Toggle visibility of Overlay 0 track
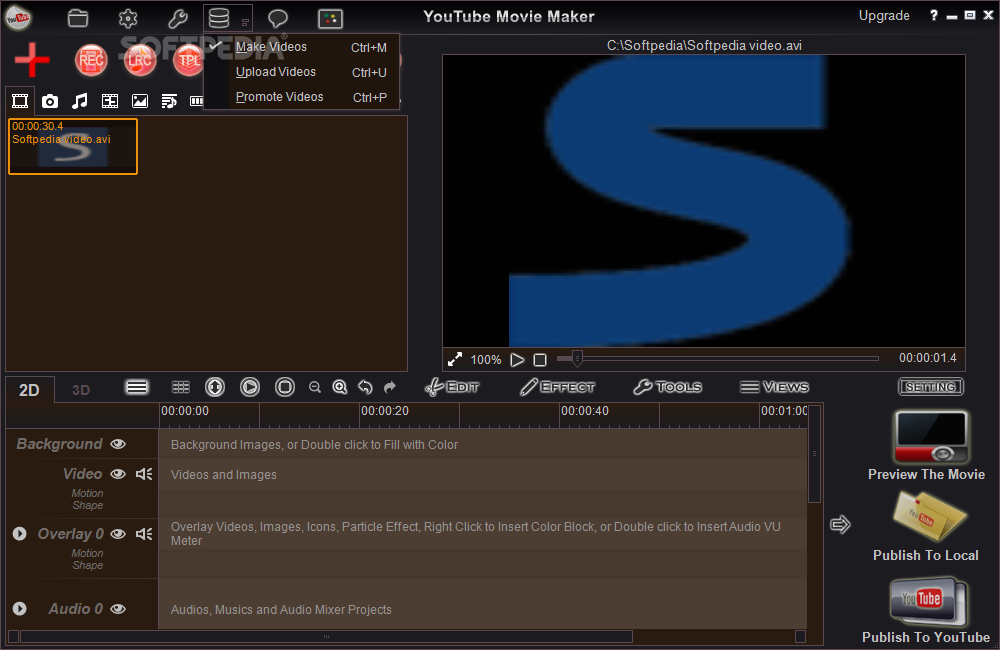This screenshot has width=1000, height=650. [118, 534]
